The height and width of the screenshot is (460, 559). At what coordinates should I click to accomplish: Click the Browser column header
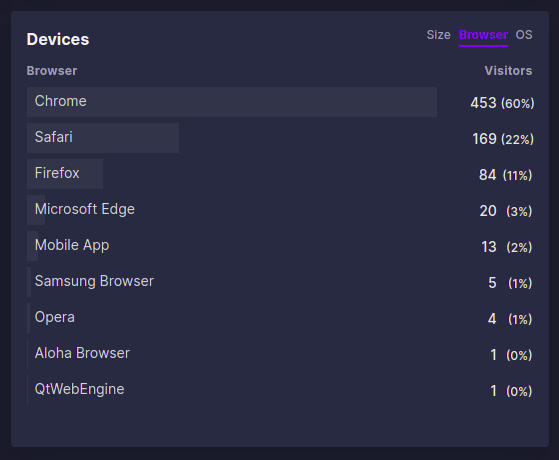click(52, 71)
